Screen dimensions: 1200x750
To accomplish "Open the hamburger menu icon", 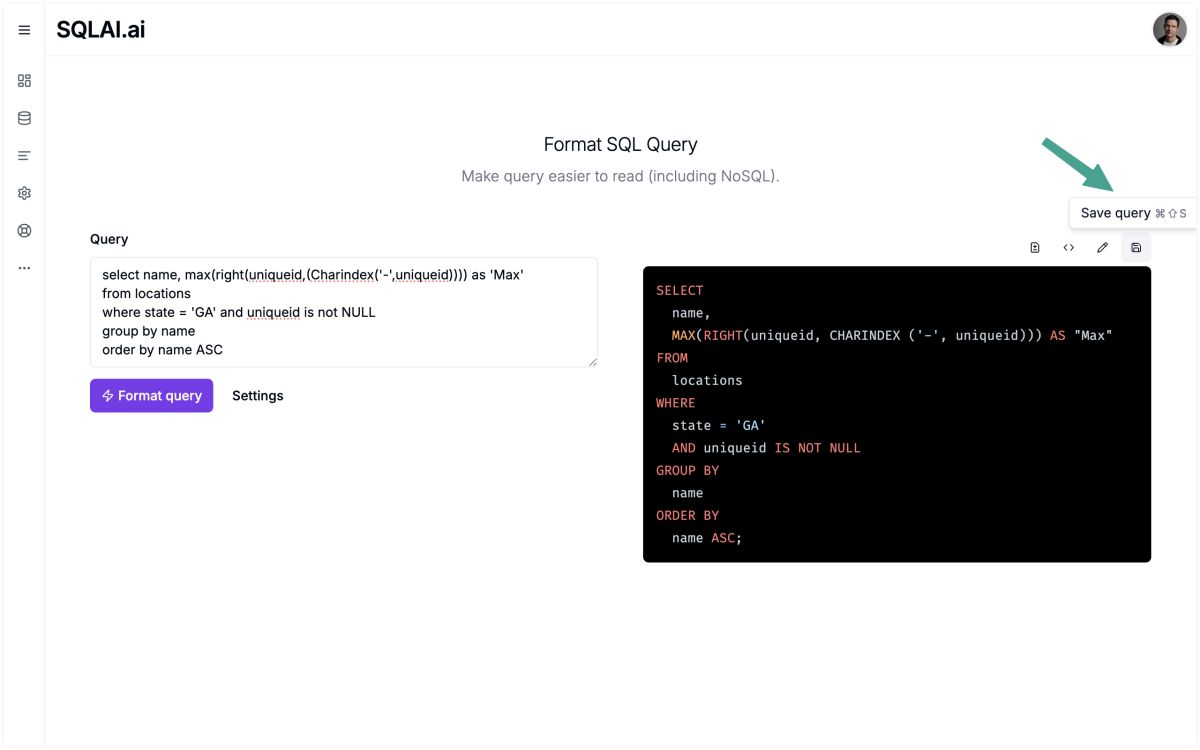I will [24, 30].
